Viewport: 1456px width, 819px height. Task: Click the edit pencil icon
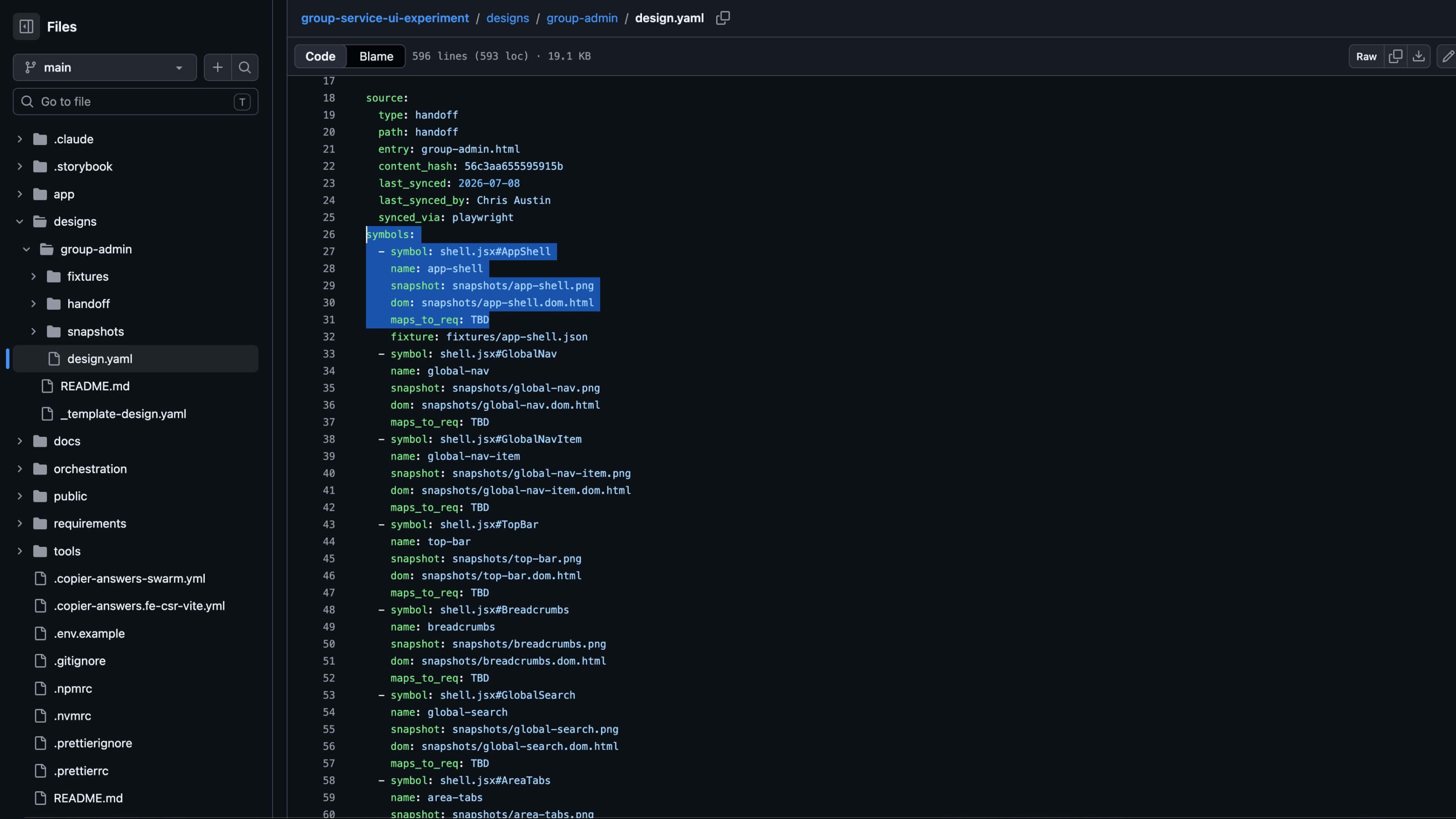pos(1447,56)
